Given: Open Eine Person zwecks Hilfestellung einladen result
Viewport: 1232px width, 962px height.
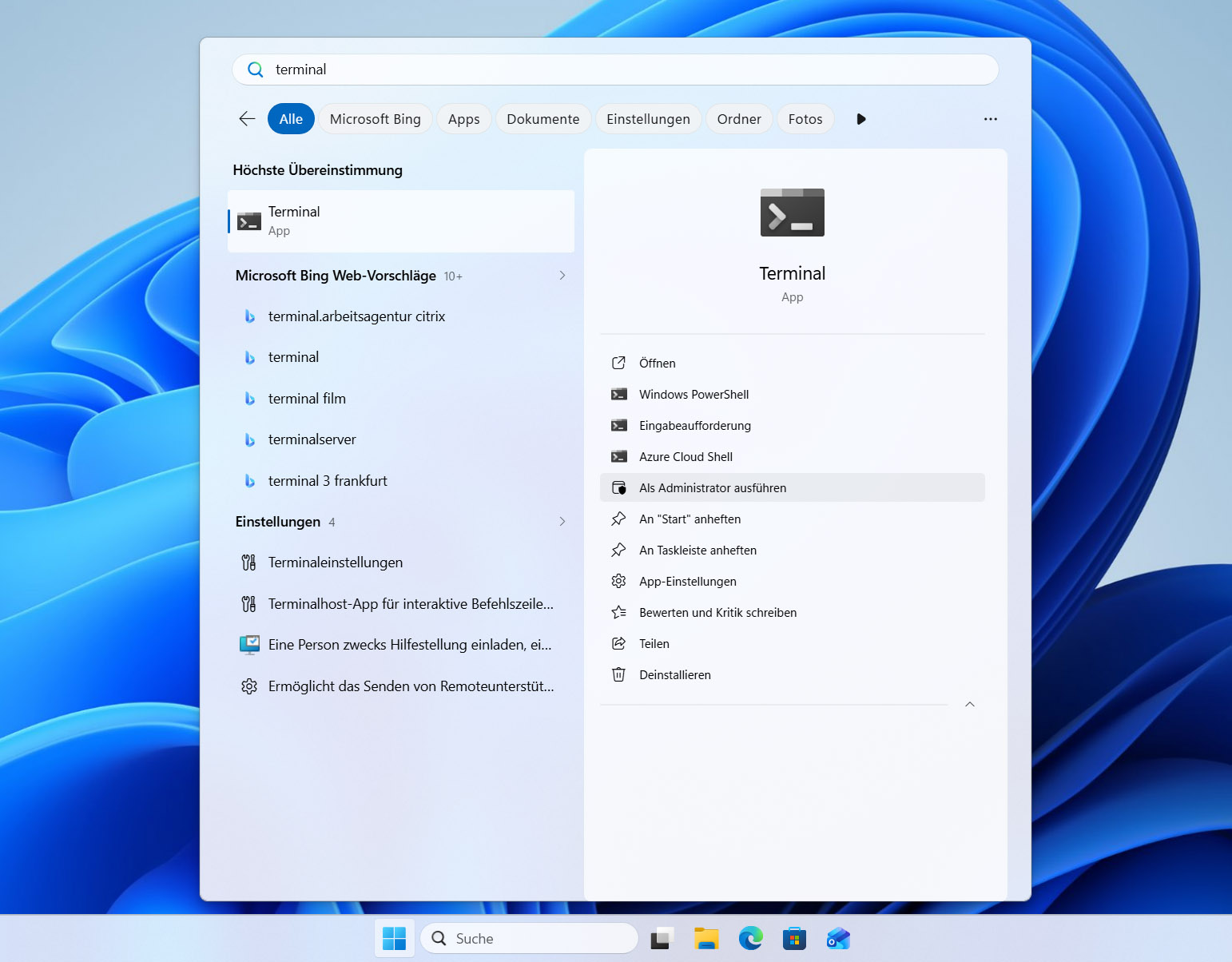Looking at the screenshot, I should coord(401,645).
